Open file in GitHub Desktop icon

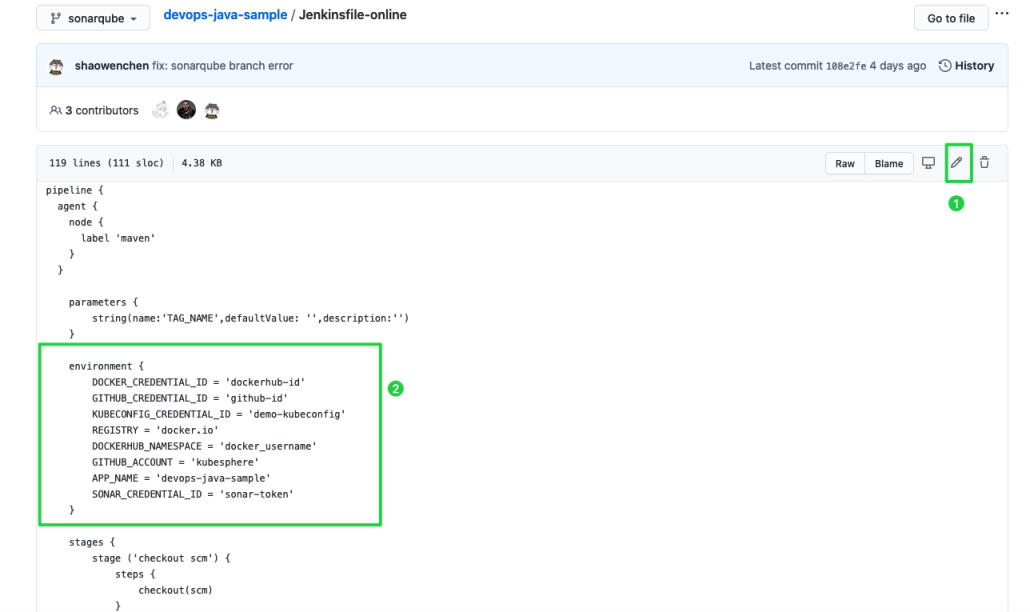[928, 163]
